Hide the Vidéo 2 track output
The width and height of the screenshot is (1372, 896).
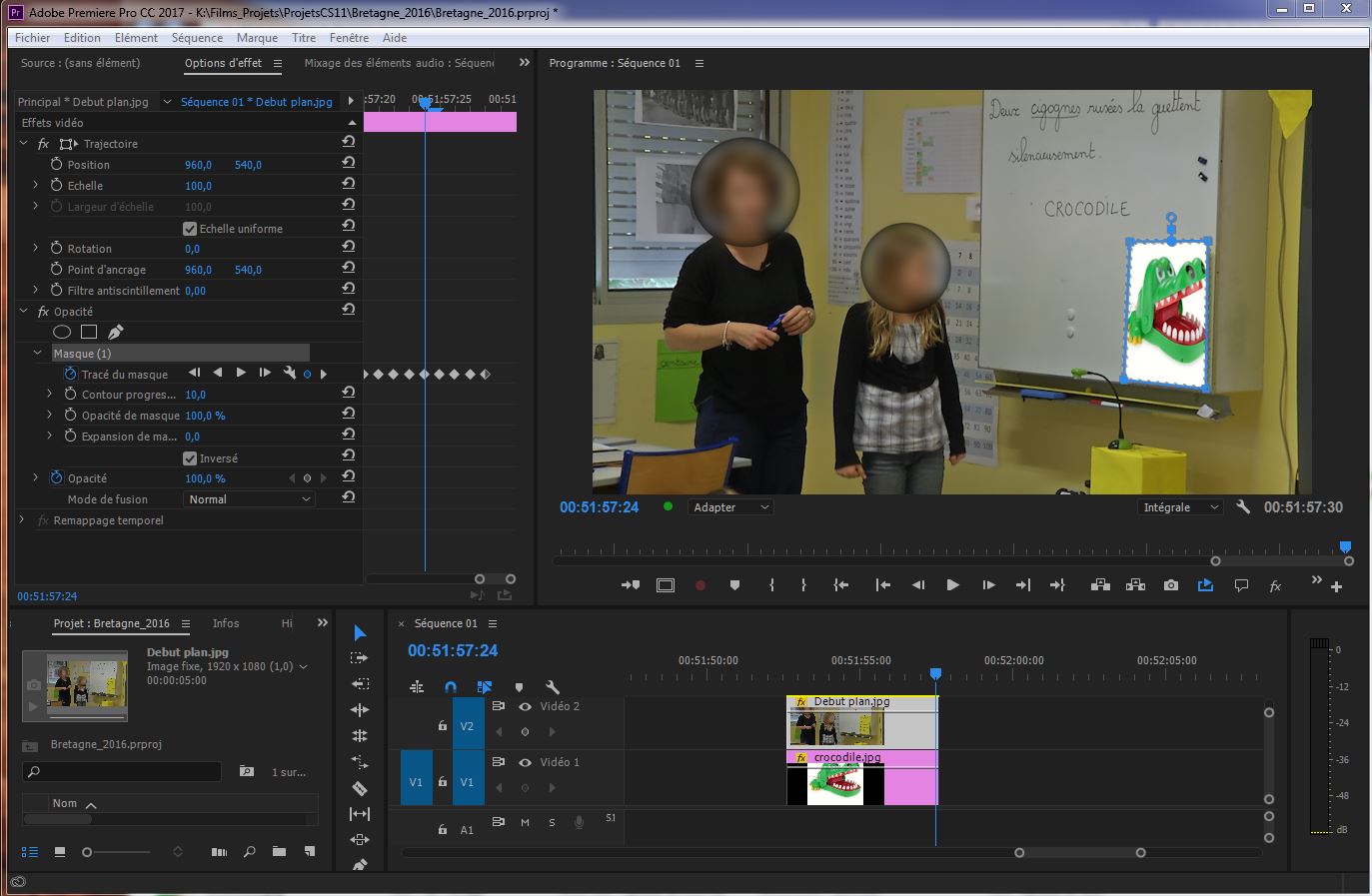pos(525,706)
